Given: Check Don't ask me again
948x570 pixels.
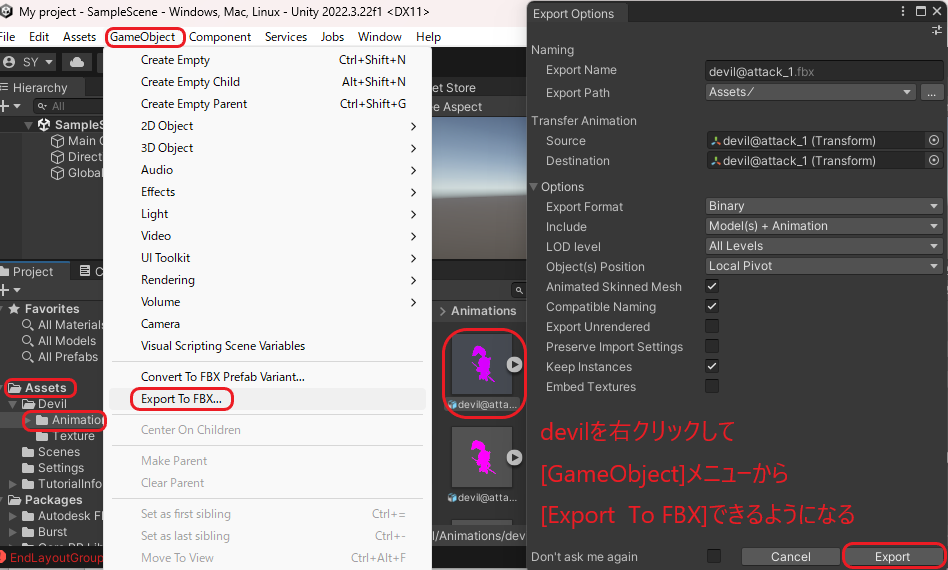Looking at the screenshot, I should (x=714, y=556).
